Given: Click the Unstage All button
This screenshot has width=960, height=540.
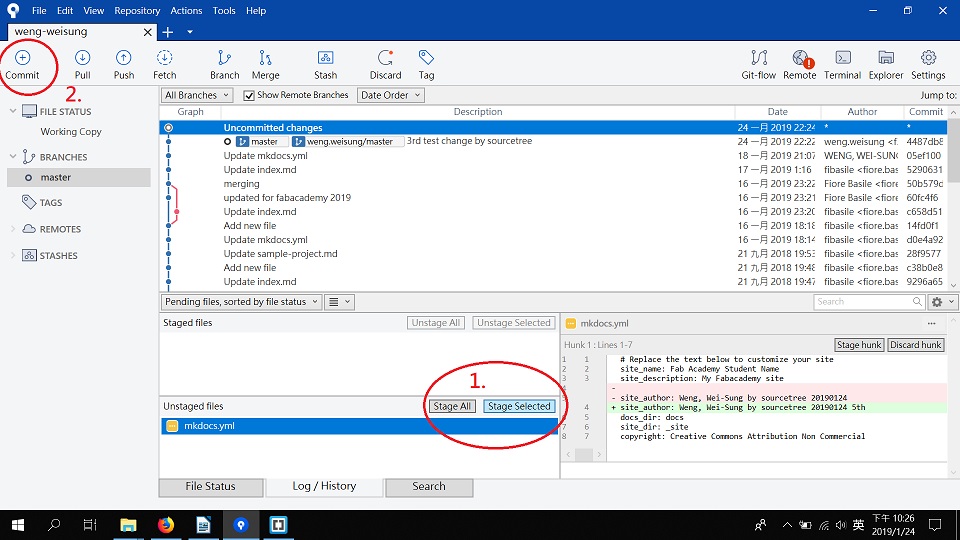Looking at the screenshot, I should pos(436,323).
